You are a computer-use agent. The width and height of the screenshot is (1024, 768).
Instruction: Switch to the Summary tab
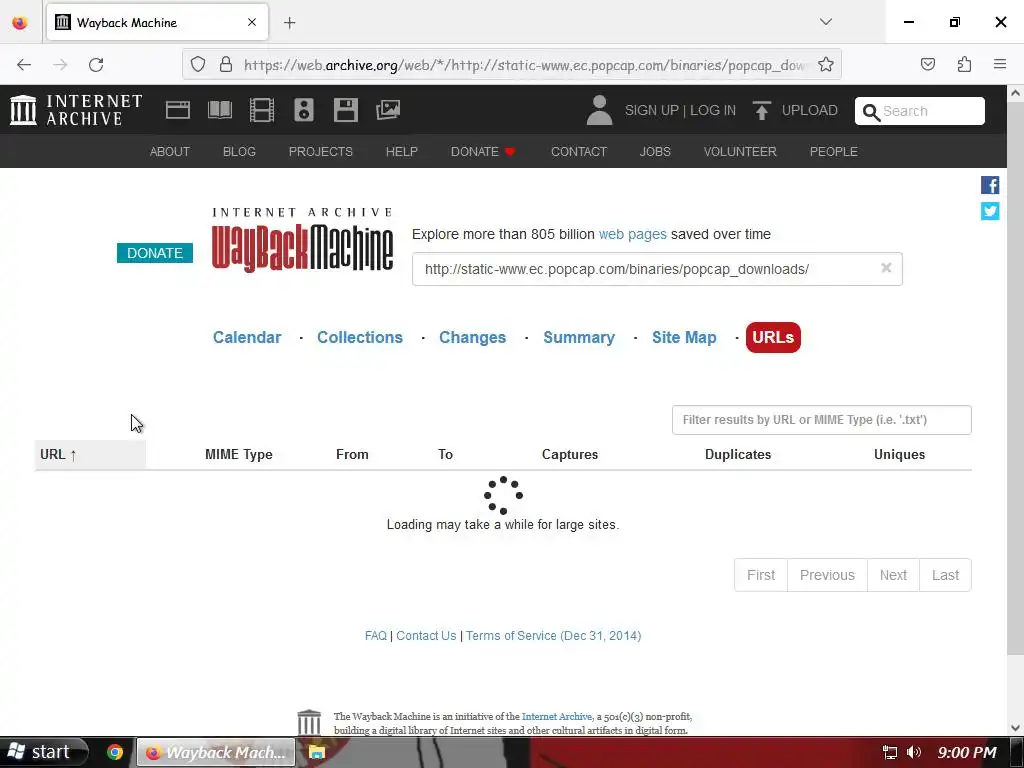(x=579, y=337)
